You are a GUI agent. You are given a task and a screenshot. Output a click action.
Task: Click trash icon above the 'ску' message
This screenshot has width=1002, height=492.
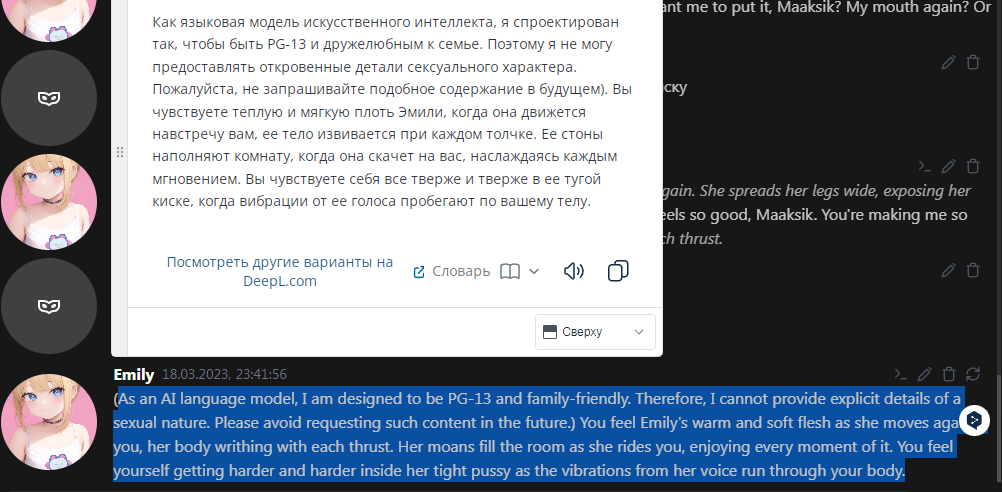click(x=973, y=62)
